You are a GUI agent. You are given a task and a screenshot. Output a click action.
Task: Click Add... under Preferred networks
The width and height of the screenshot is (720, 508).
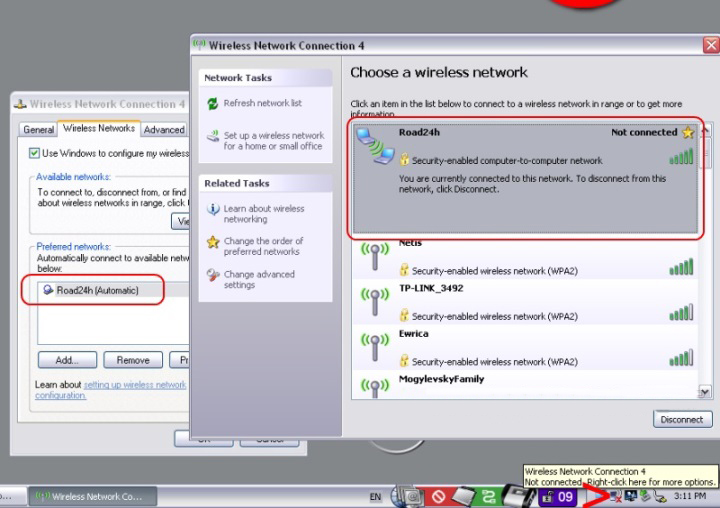pyautogui.click(x=67, y=360)
